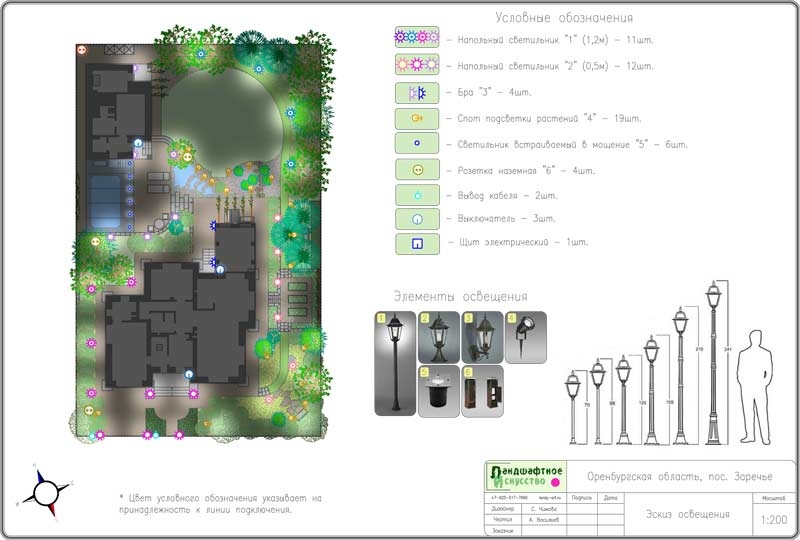Viewport: 800px width, 540px height.
Task: Click the red socket symbol at plan's top-left corner
Action: point(82,50)
